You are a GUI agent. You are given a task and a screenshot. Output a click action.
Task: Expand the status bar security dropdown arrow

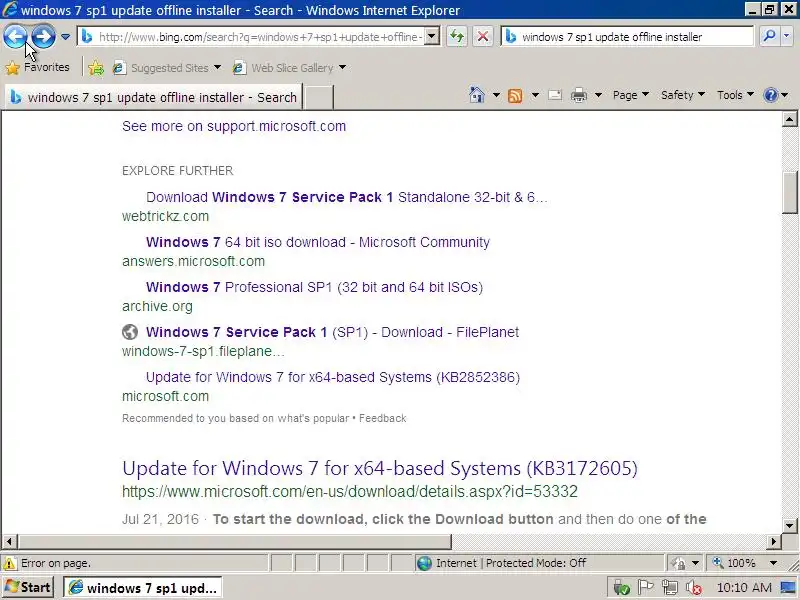695,563
